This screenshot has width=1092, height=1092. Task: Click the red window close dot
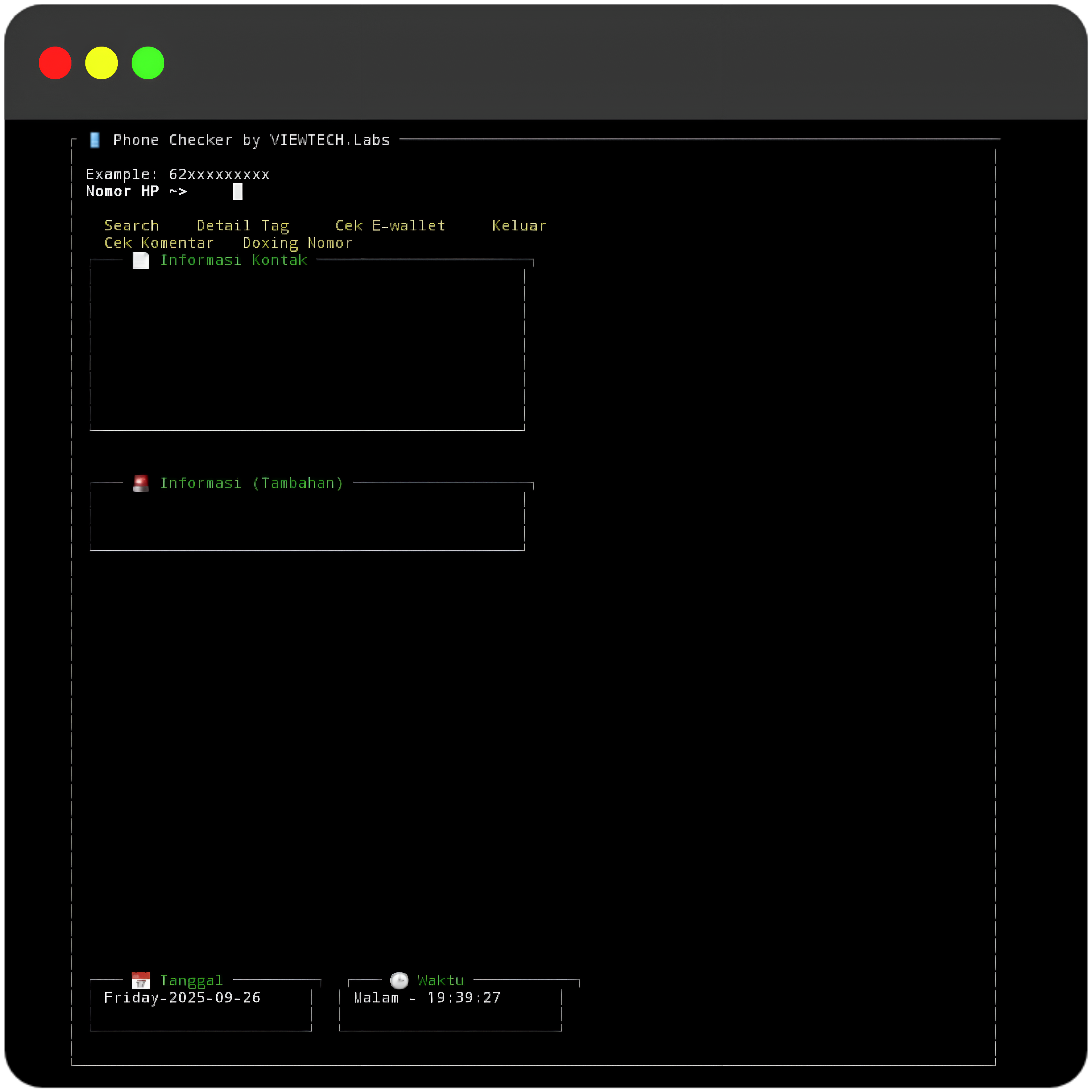[55, 63]
